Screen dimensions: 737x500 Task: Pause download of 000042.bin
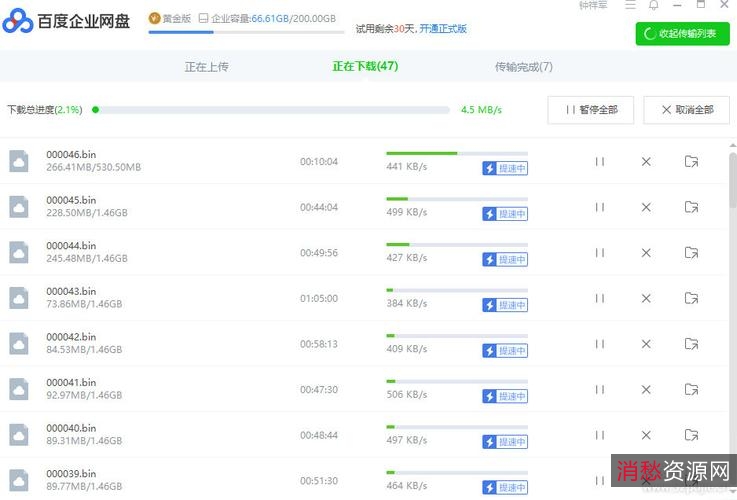[x=599, y=344]
